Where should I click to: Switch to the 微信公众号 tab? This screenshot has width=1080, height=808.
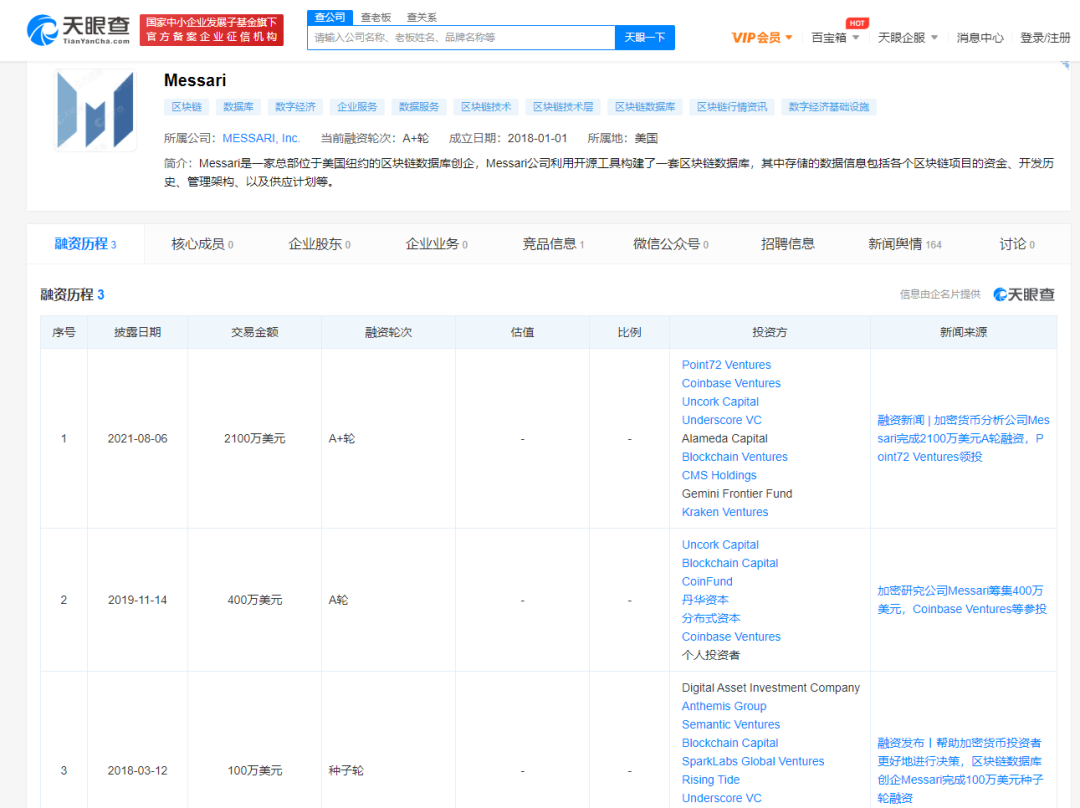[x=670, y=244]
